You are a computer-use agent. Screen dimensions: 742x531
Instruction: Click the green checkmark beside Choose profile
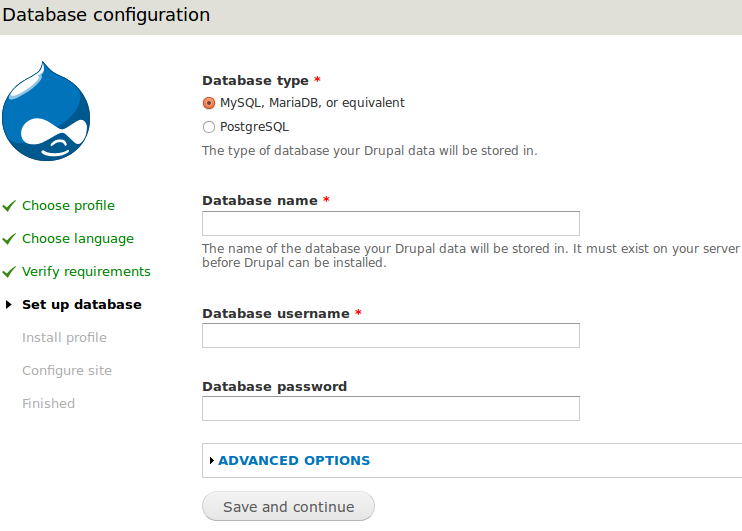[9, 206]
